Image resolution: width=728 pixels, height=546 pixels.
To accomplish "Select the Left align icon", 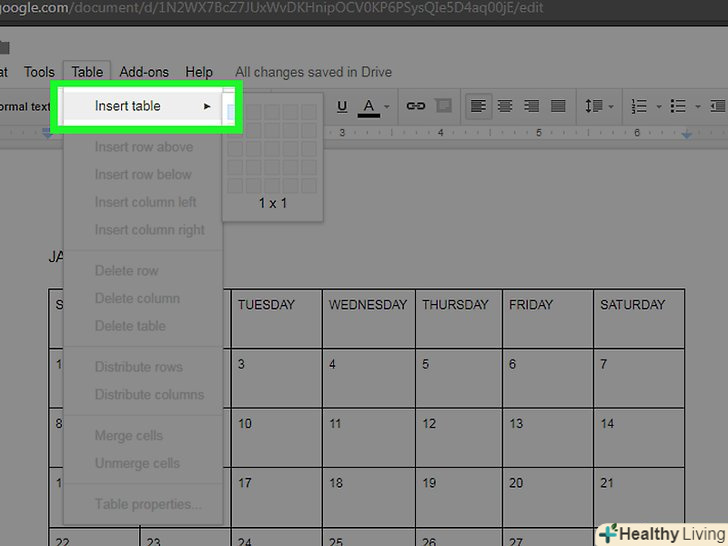I will pyautogui.click(x=478, y=106).
